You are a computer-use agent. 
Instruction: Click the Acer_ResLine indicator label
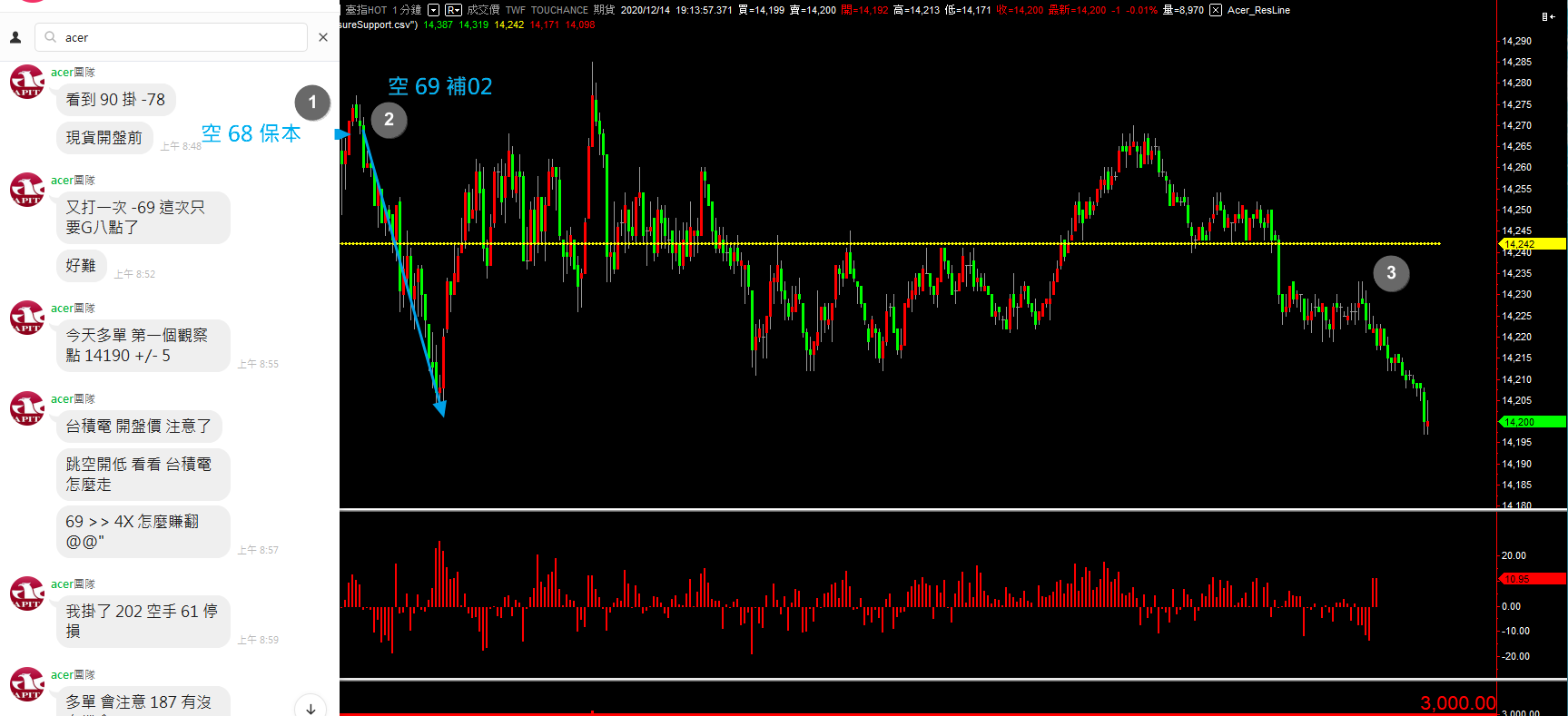[1258, 10]
